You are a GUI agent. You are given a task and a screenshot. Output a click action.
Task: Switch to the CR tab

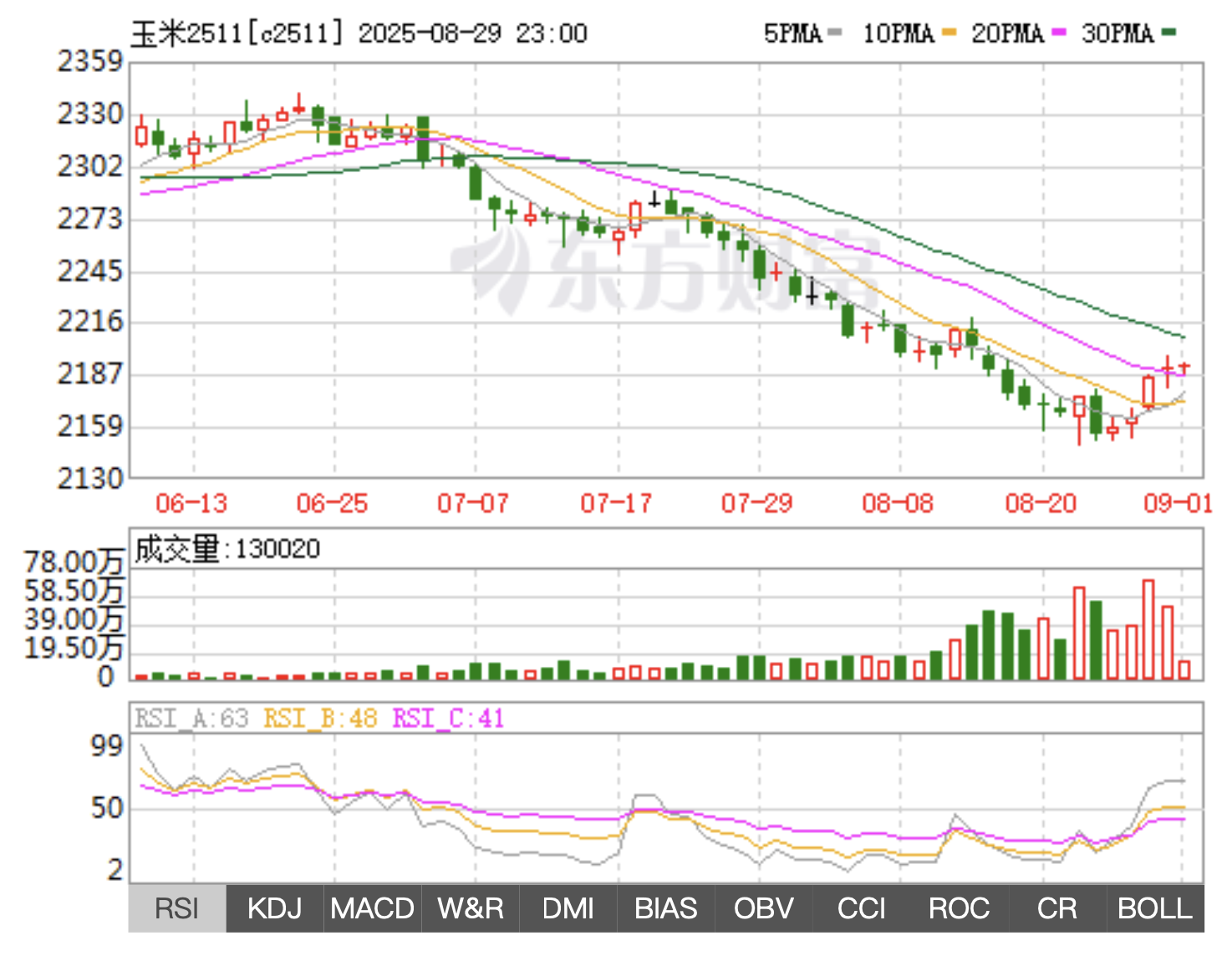(x=1056, y=909)
